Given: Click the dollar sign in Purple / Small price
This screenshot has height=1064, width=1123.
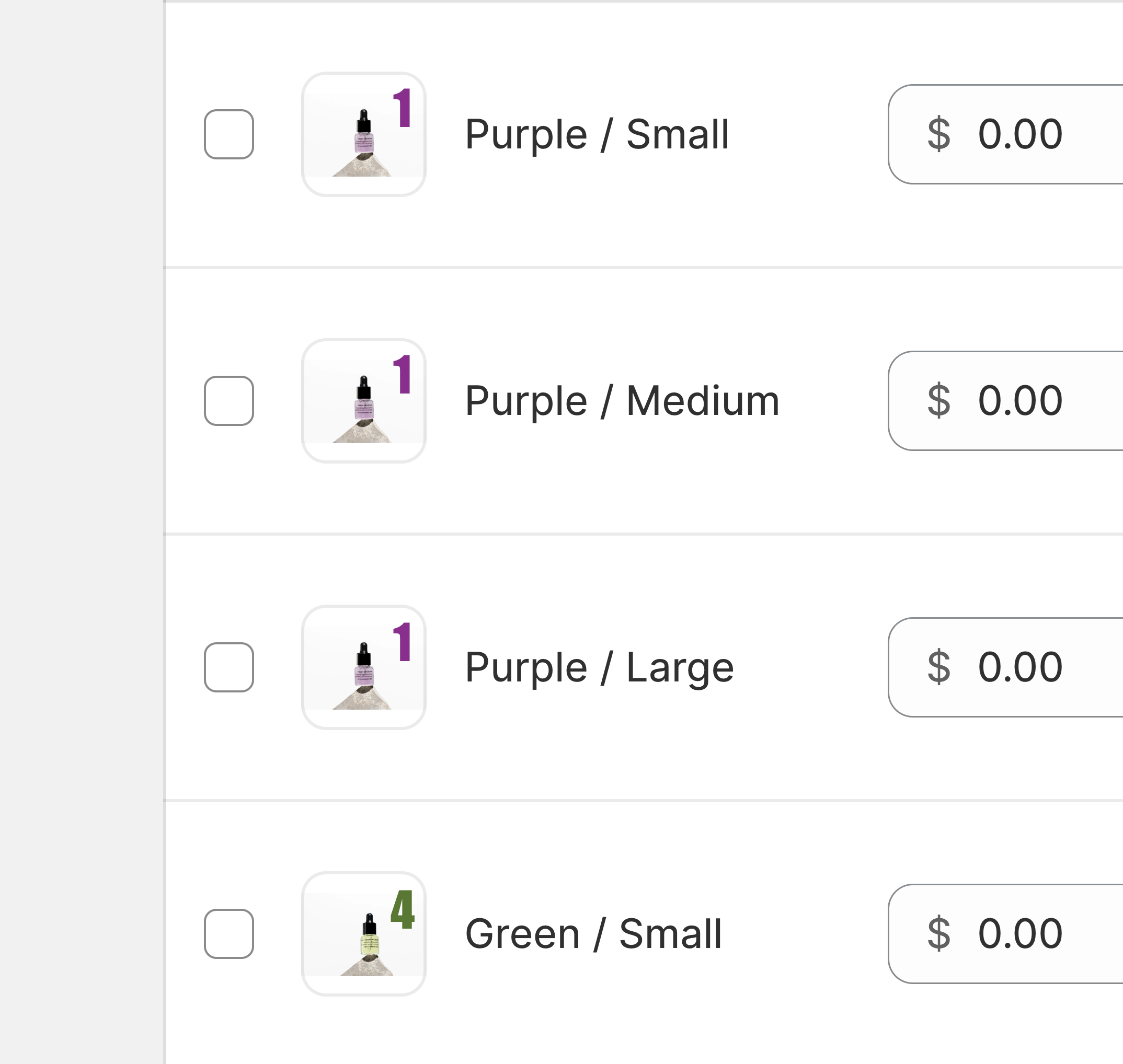Looking at the screenshot, I should pos(938,134).
